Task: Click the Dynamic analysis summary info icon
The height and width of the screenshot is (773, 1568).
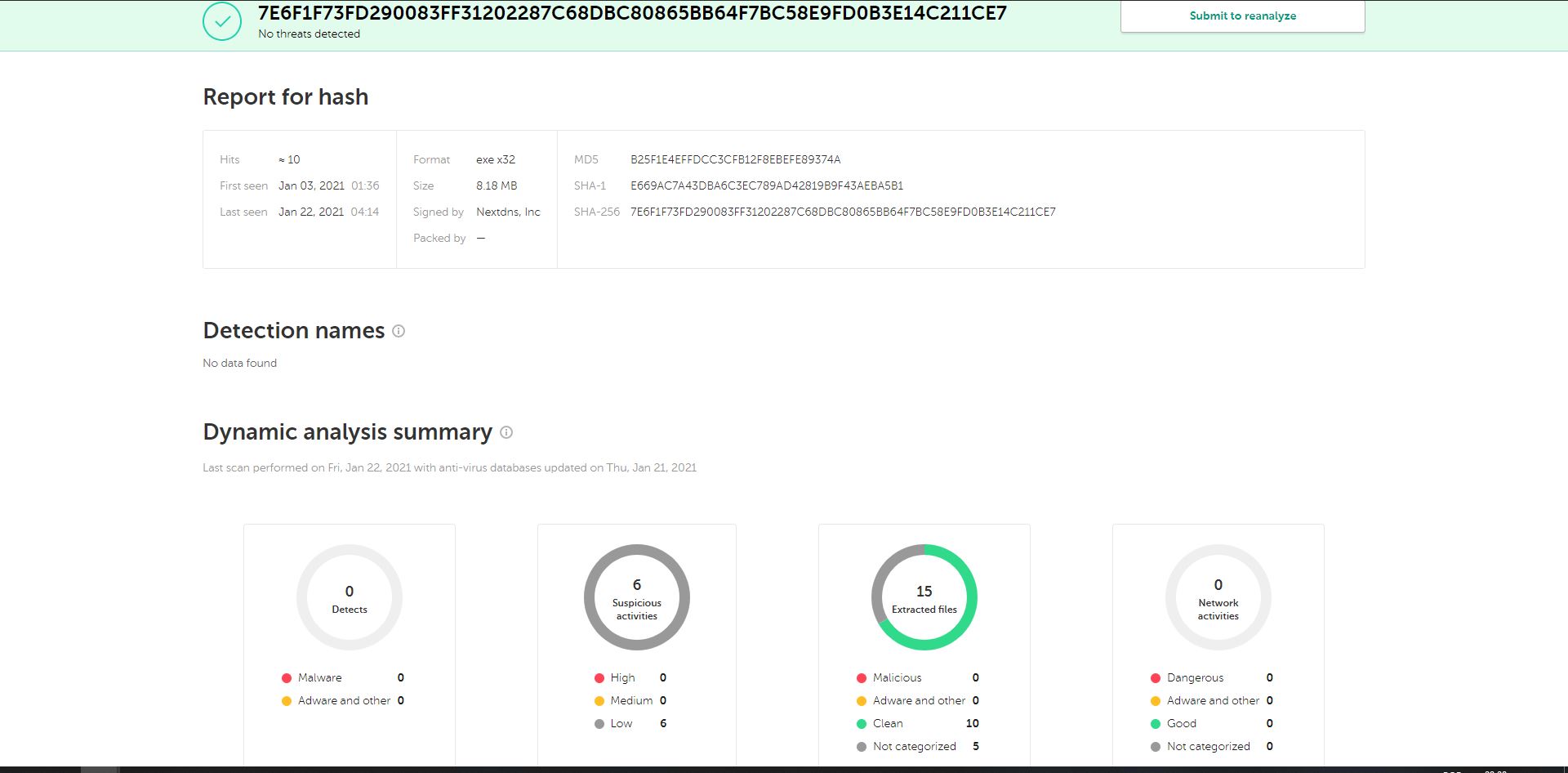Action: tap(506, 432)
